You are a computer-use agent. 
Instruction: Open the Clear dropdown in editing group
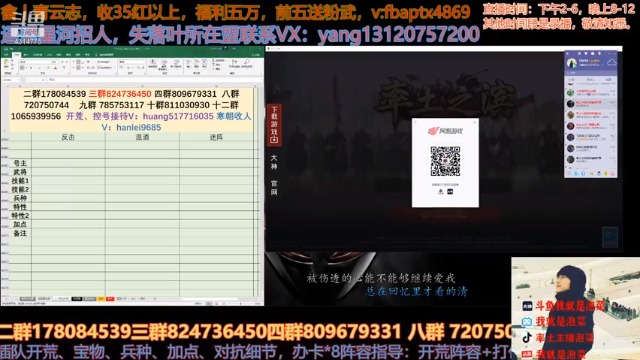coord(217,69)
